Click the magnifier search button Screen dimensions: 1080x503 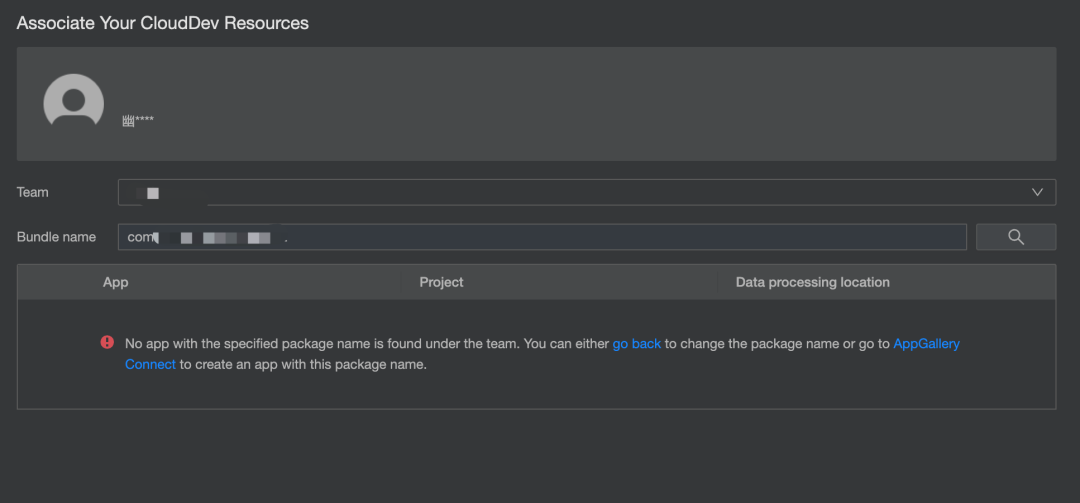(x=1016, y=237)
